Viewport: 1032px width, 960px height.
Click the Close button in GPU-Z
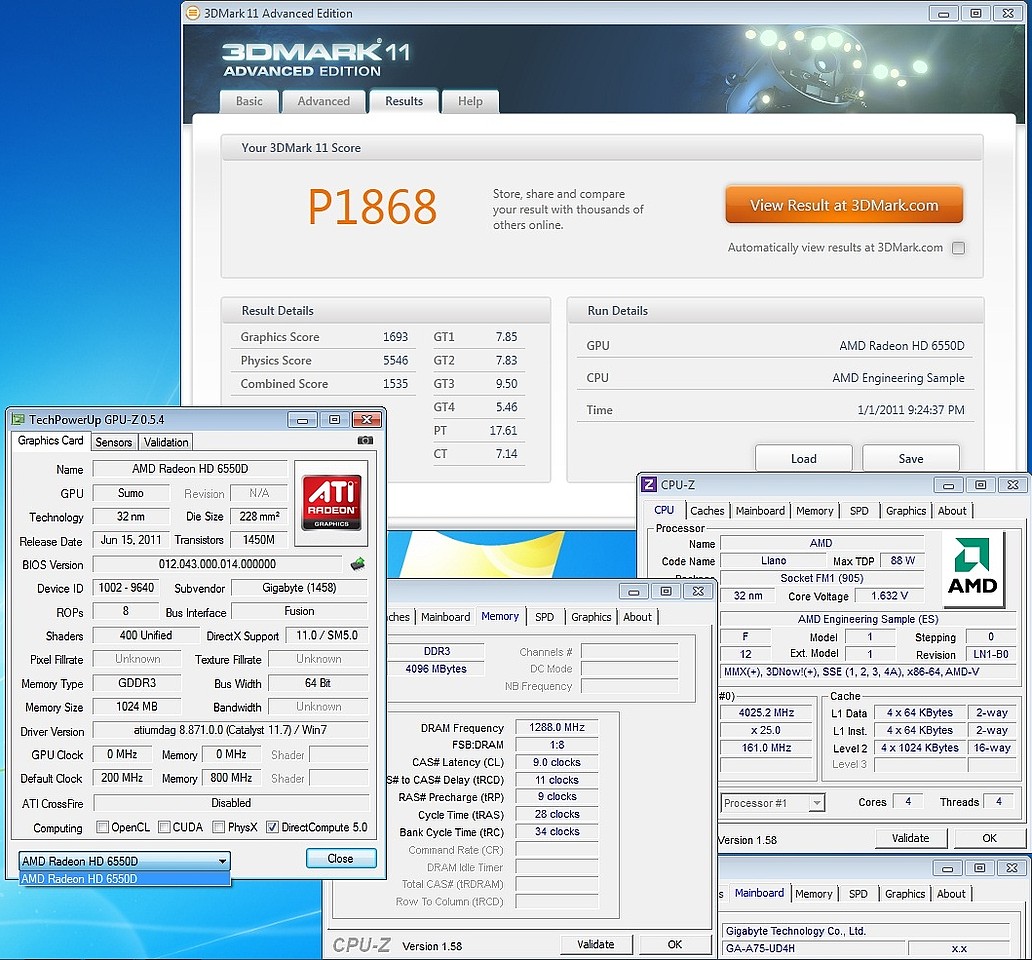pos(341,858)
